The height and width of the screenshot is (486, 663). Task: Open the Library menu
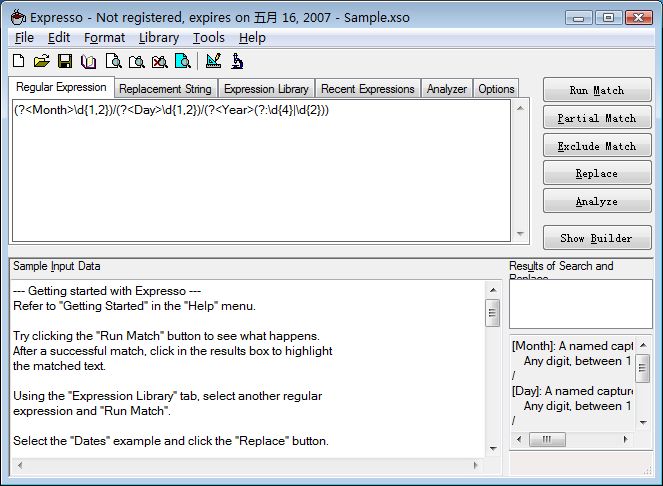point(159,38)
